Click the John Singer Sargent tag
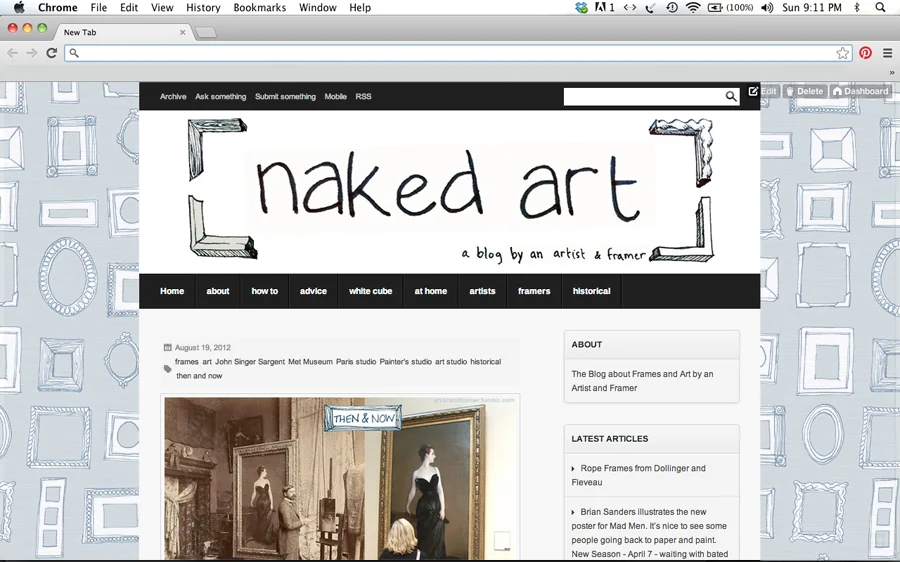Image resolution: width=900 pixels, height=562 pixels. (250, 362)
